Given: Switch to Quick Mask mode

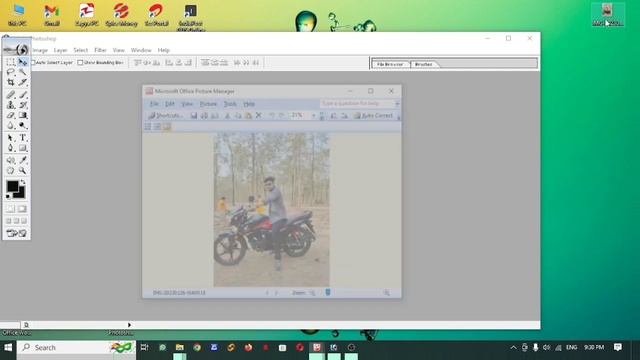Looking at the screenshot, I should pos(22,209).
